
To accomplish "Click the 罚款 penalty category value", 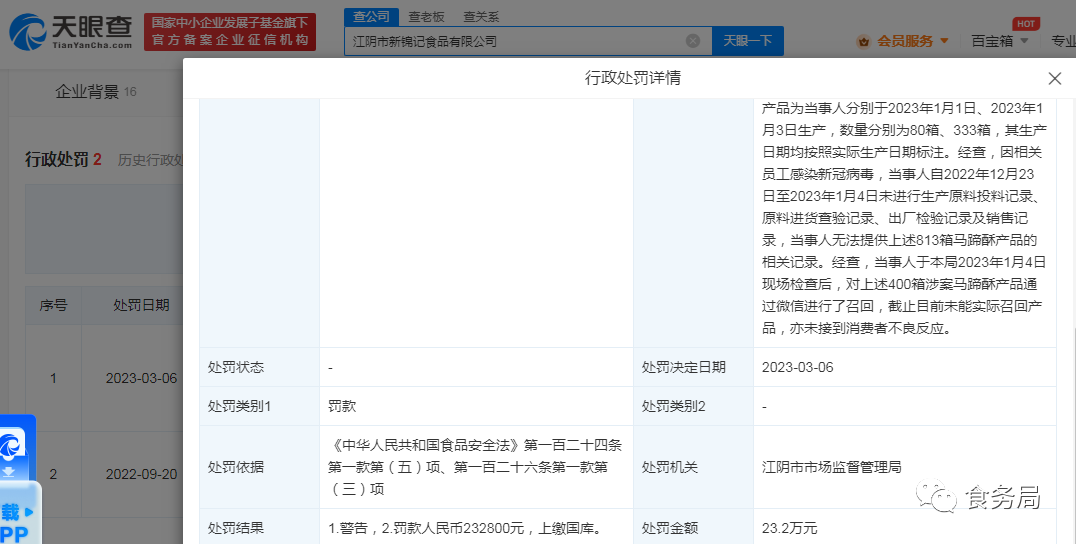I will 342,406.
